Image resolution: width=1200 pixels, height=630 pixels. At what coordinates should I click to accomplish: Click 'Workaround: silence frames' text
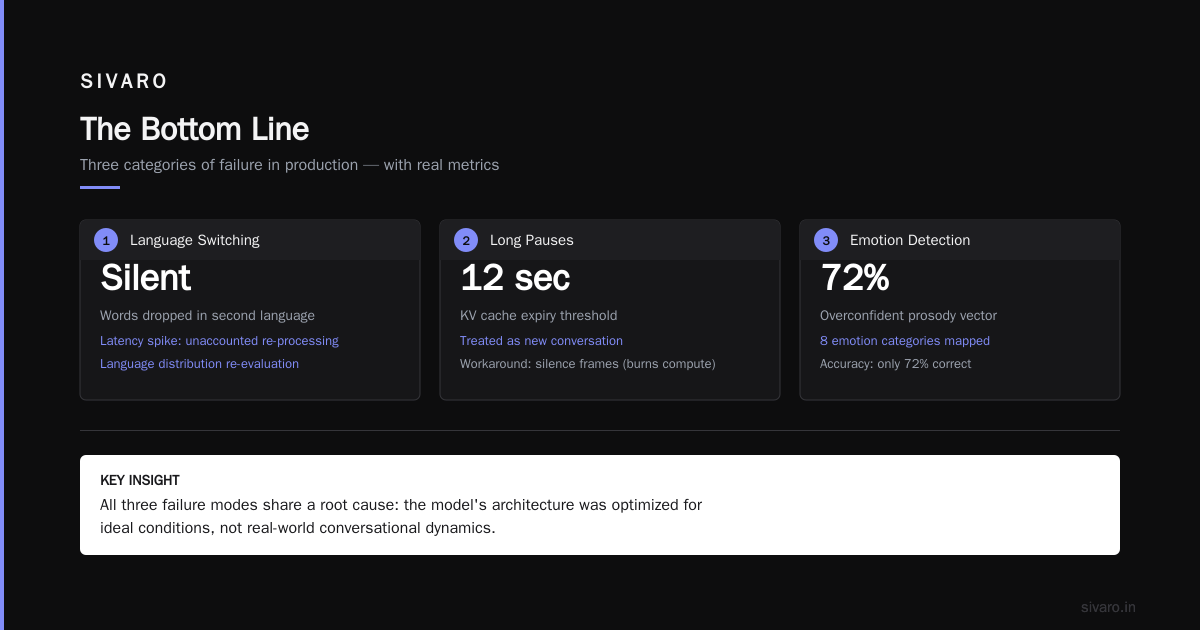coord(539,364)
